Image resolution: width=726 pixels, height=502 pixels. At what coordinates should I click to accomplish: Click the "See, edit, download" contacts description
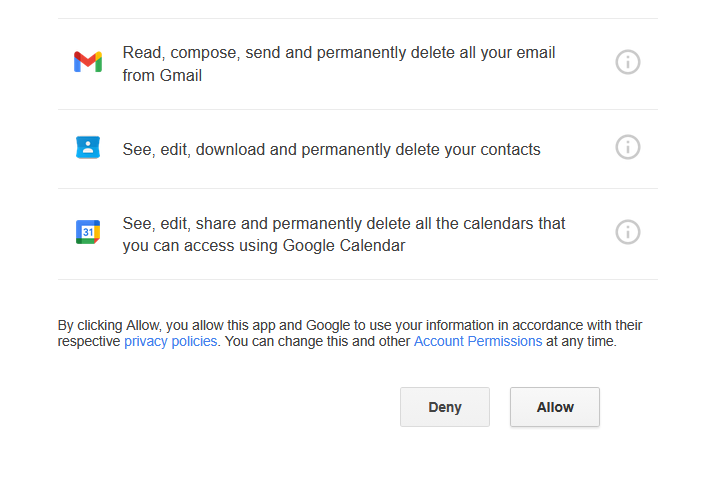coord(331,150)
